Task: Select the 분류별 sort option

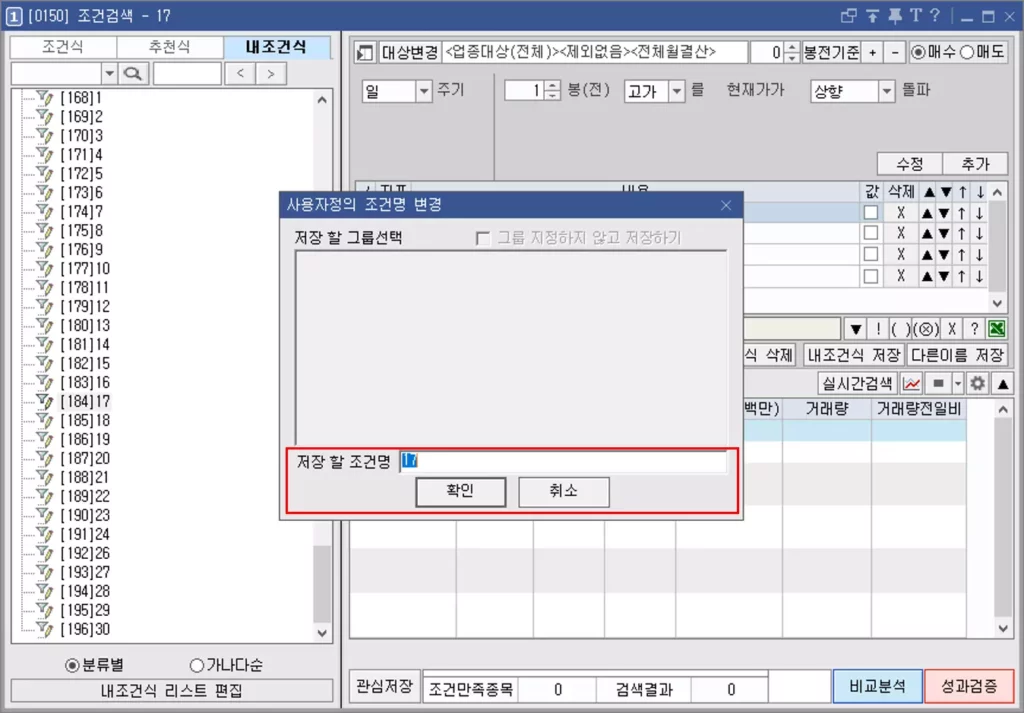Action: (x=72, y=665)
